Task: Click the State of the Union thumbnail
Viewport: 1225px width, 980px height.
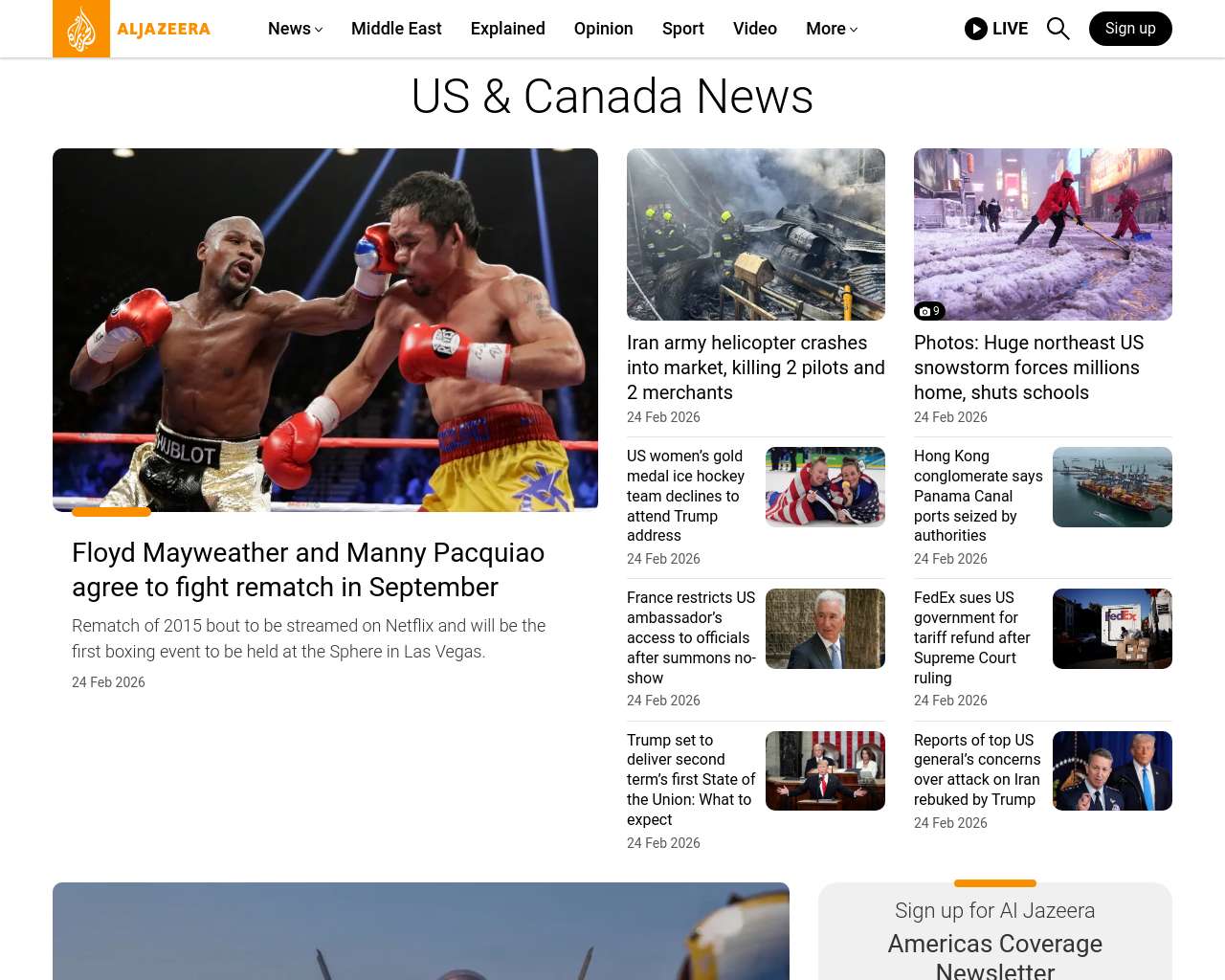Action: click(x=825, y=770)
